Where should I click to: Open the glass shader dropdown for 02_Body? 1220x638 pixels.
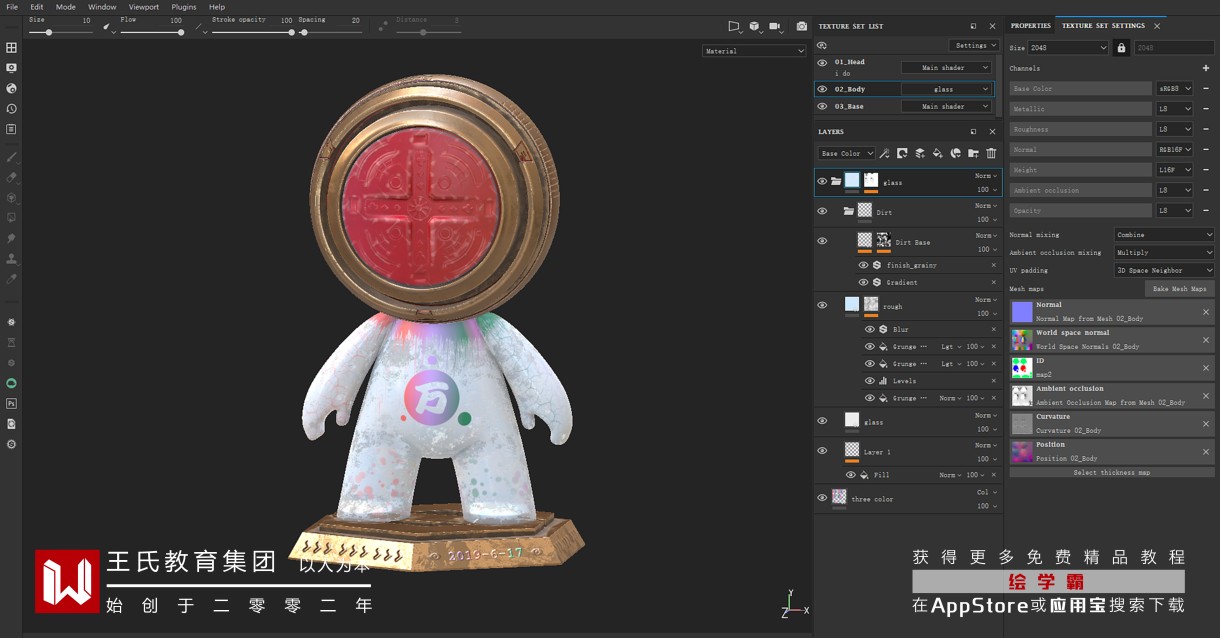coord(946,89)
